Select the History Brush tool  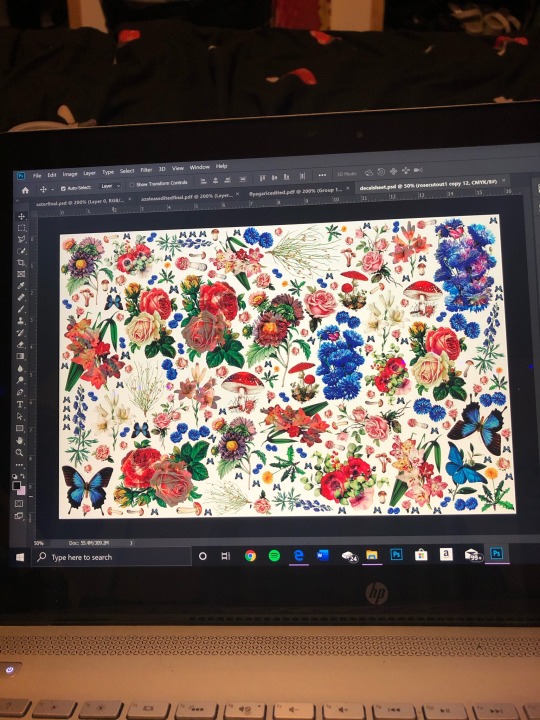[x=21, y=332]
